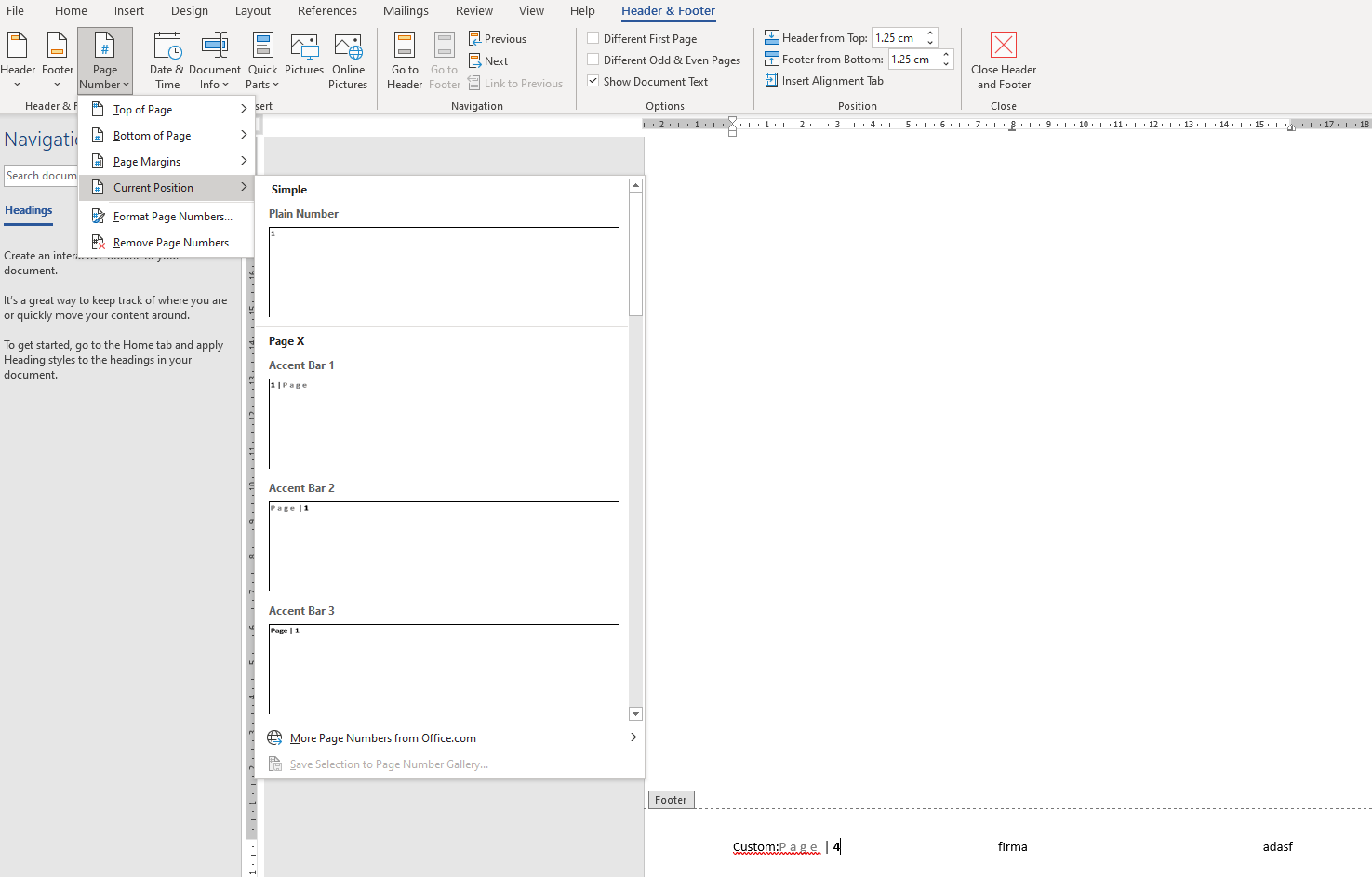The width and height of the screenshot is (1372, 877).
Task: Jump to the Previous header section
Action: pos(498,39)
